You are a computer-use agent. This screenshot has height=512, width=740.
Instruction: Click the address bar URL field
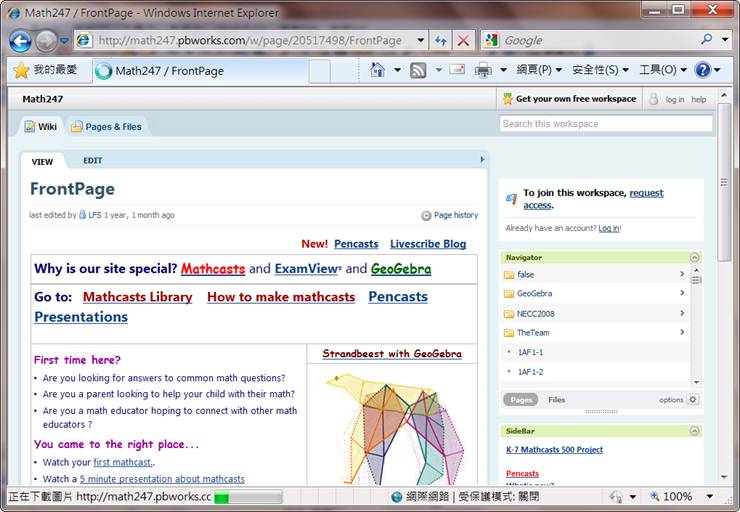(249, 41)
